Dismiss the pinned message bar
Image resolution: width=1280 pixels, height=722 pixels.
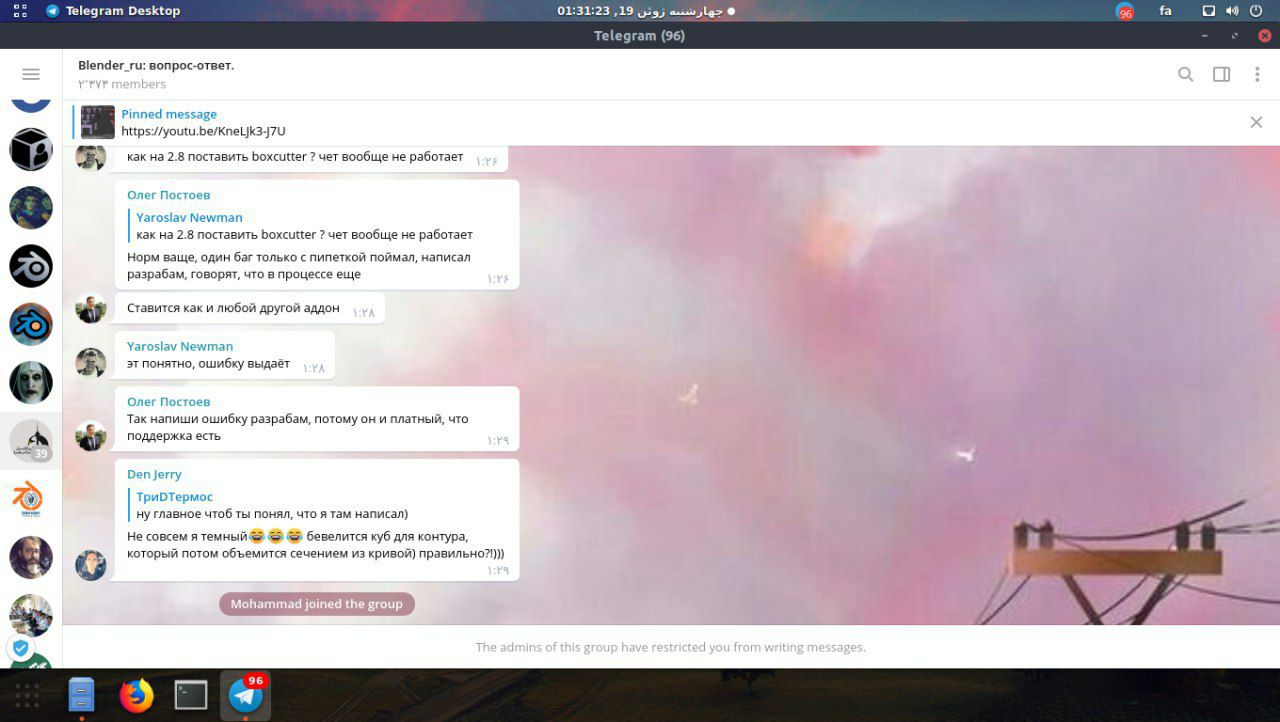point(1256,122)
